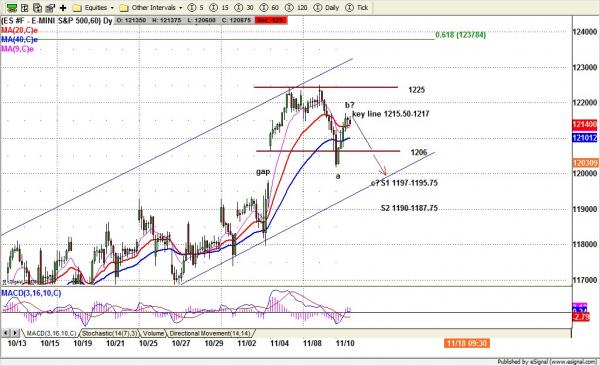Click the S1 1197-1195.75 annotation
Screen dimensions: 600x366
tap(409, 183)
